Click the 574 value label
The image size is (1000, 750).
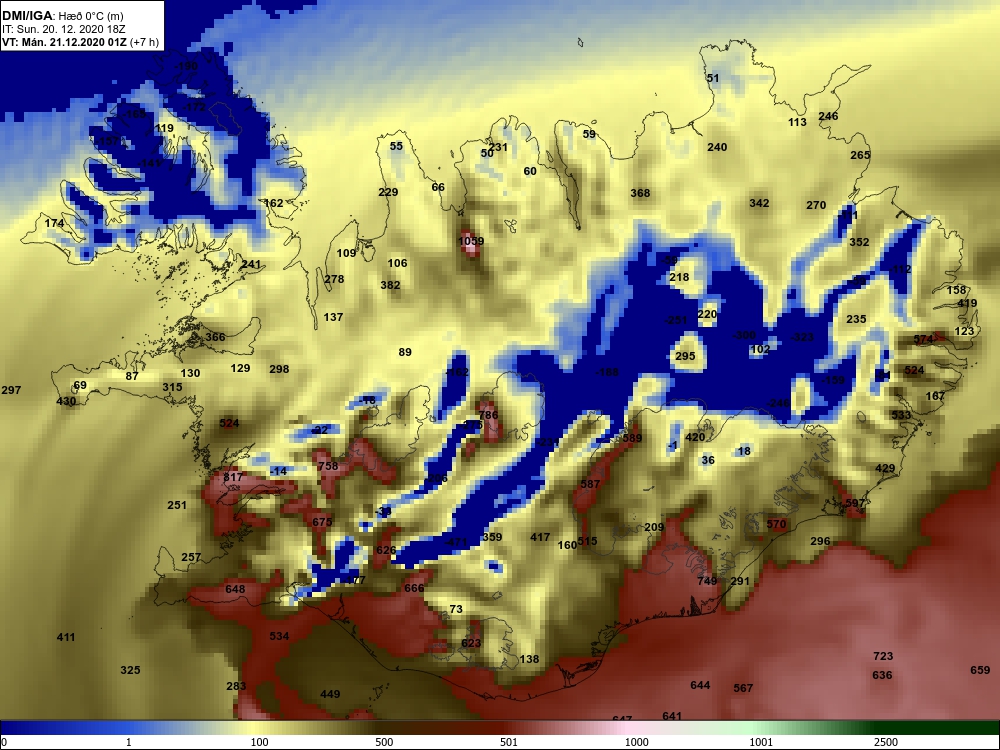[923, 339]
